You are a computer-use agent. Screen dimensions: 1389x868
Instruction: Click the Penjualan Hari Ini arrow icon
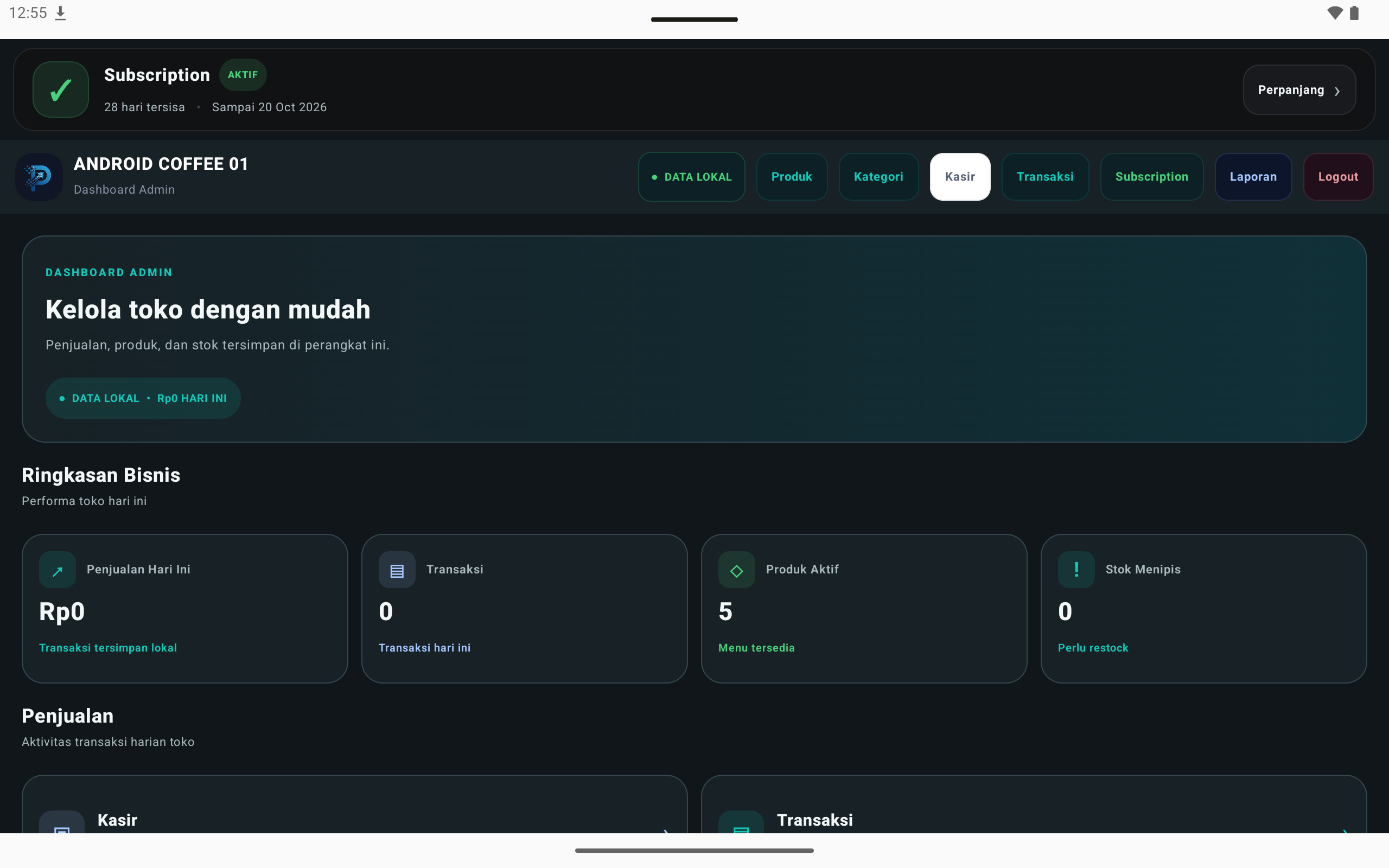pos(58,570)
